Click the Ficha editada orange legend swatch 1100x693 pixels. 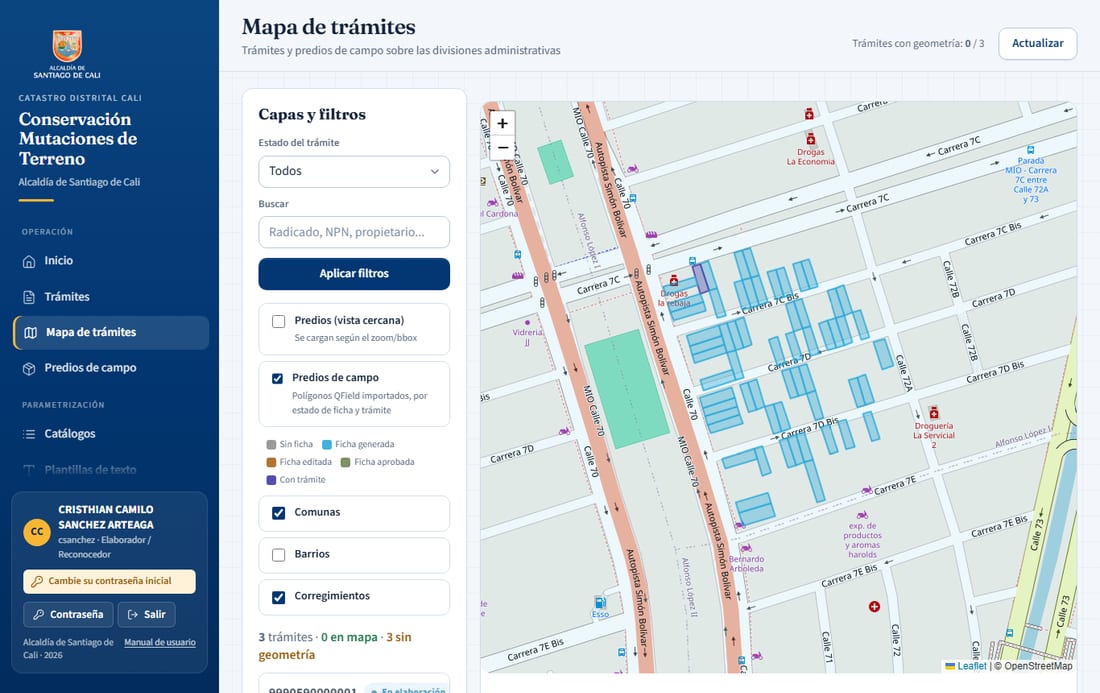[x=271, y=462]
